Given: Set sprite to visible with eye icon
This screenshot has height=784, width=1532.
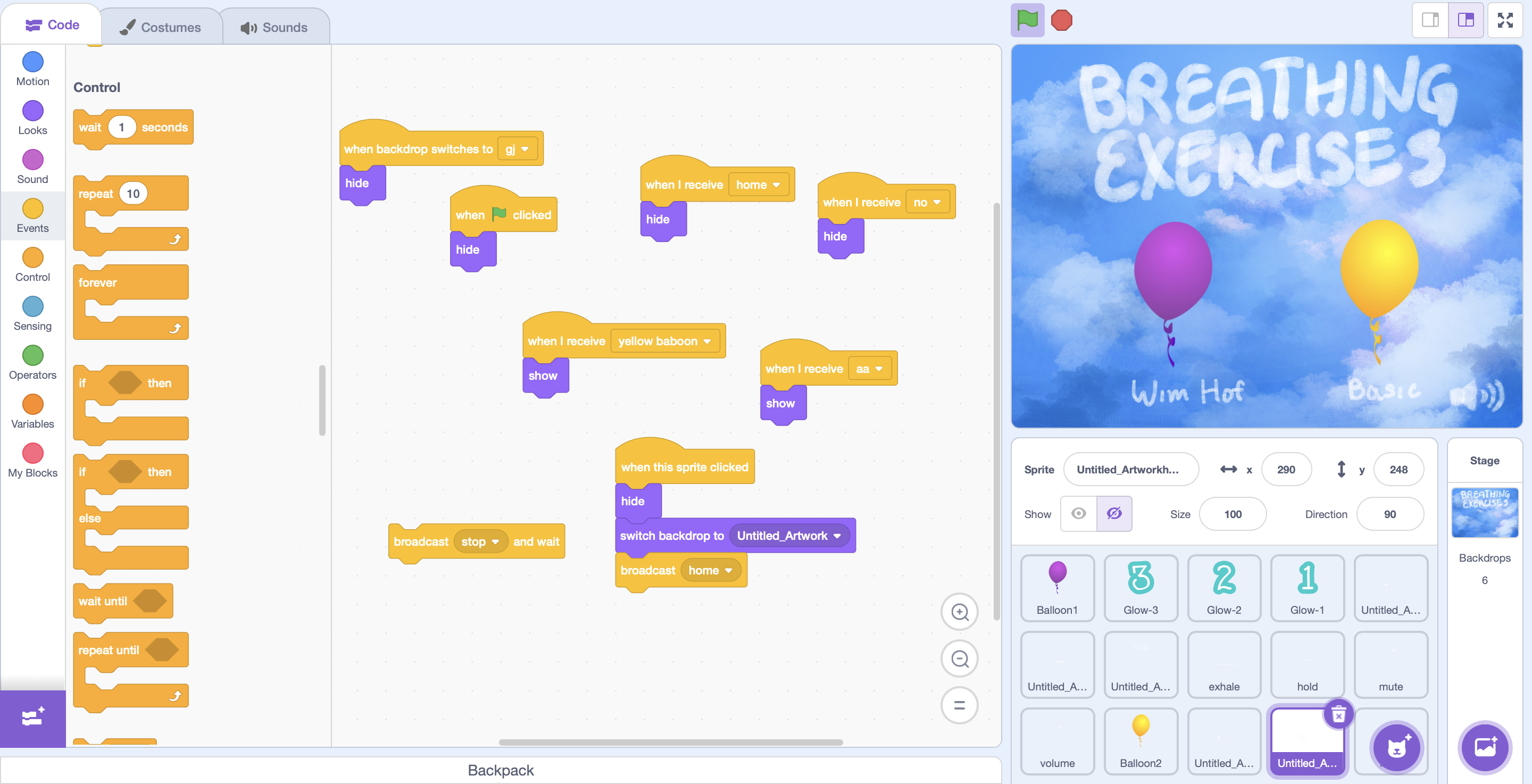Looking at the screenshot, I should point(1078,513).
